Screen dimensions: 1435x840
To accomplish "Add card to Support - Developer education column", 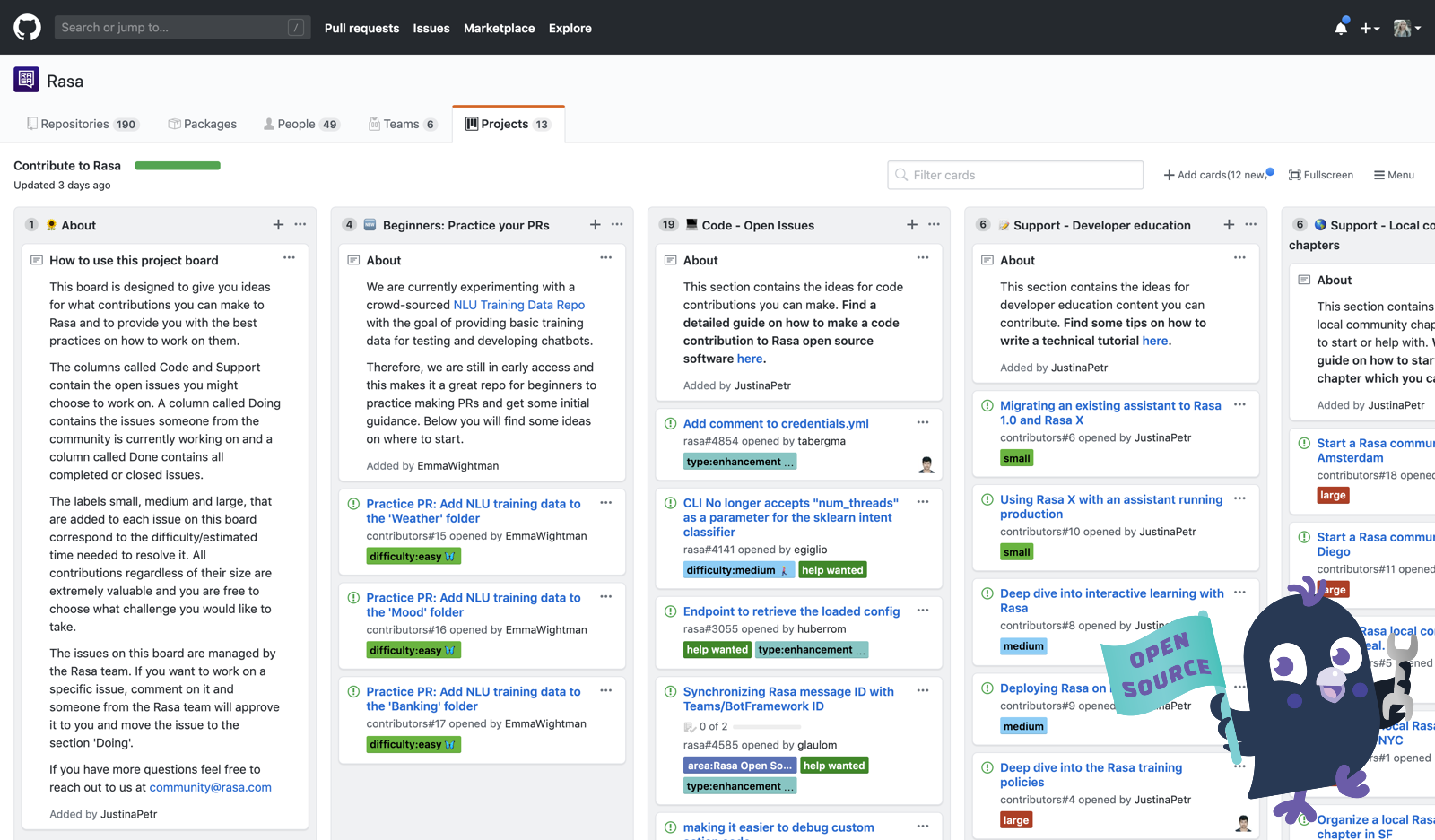I will click(1229, 225).
